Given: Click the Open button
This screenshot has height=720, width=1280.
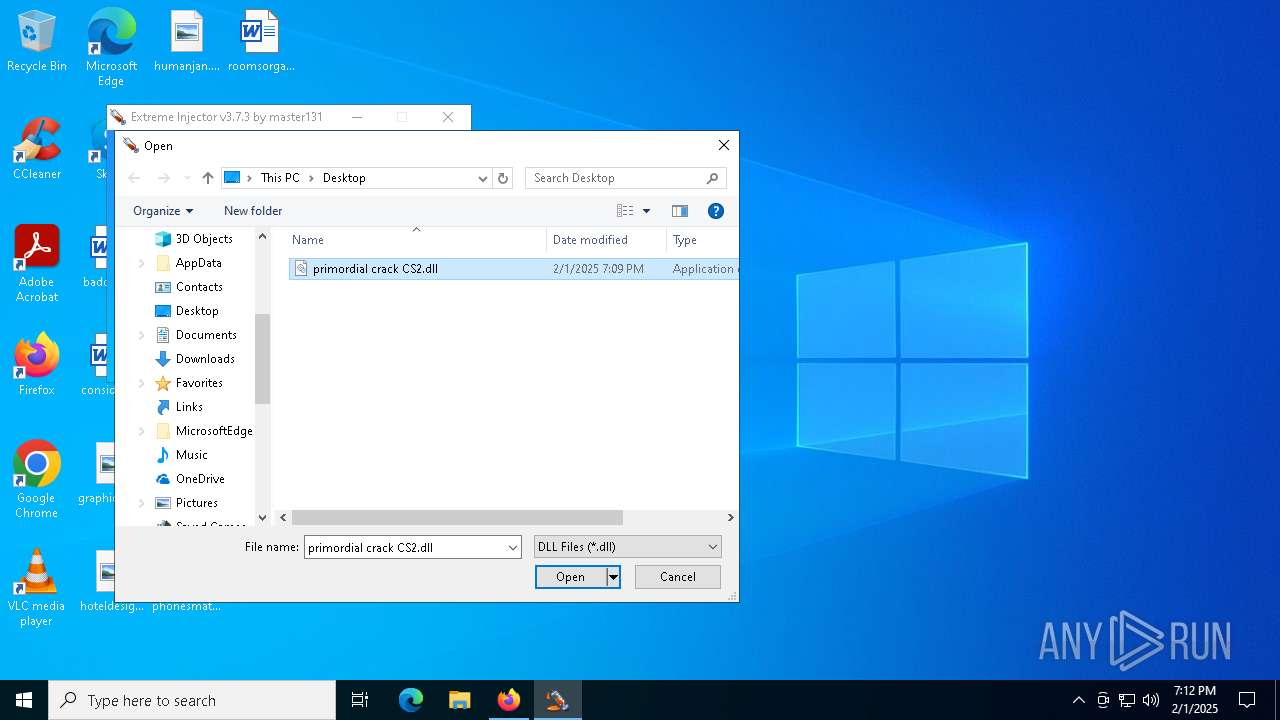Looking at the screenshot, I should [x=571, y=577].
